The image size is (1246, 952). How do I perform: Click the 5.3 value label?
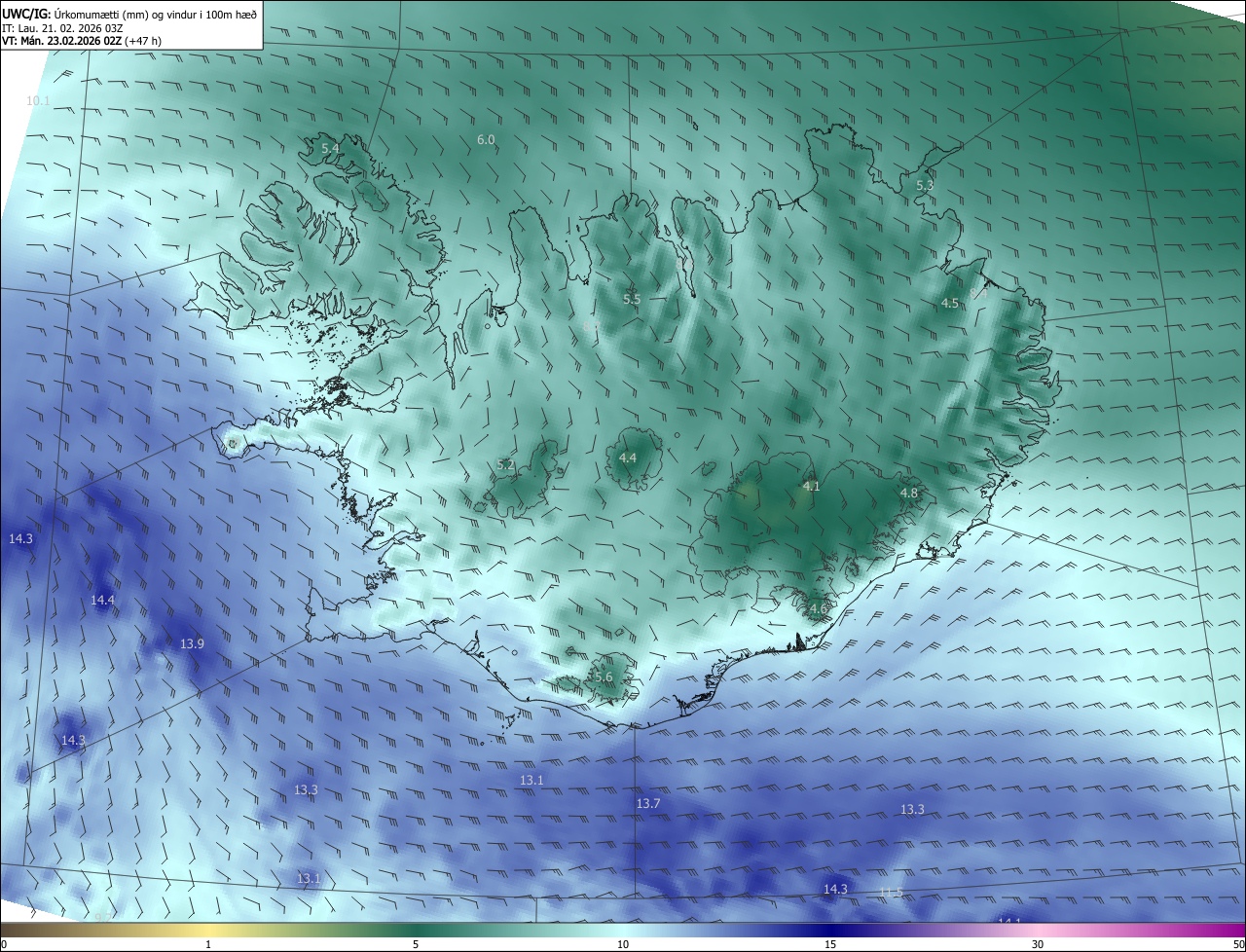(x=925, y=185)
